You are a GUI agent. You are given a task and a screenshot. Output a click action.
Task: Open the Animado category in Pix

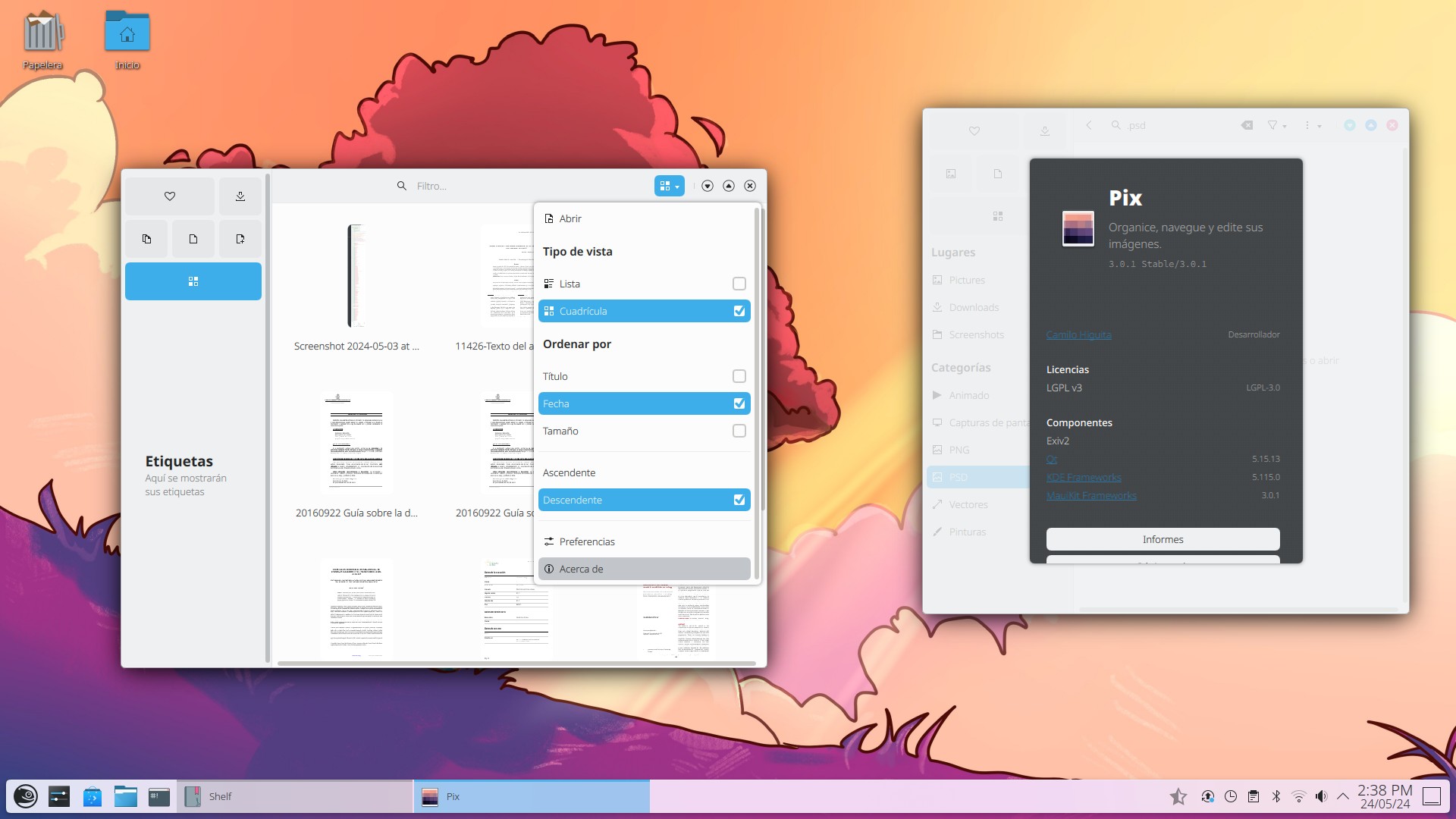[969, 395]
